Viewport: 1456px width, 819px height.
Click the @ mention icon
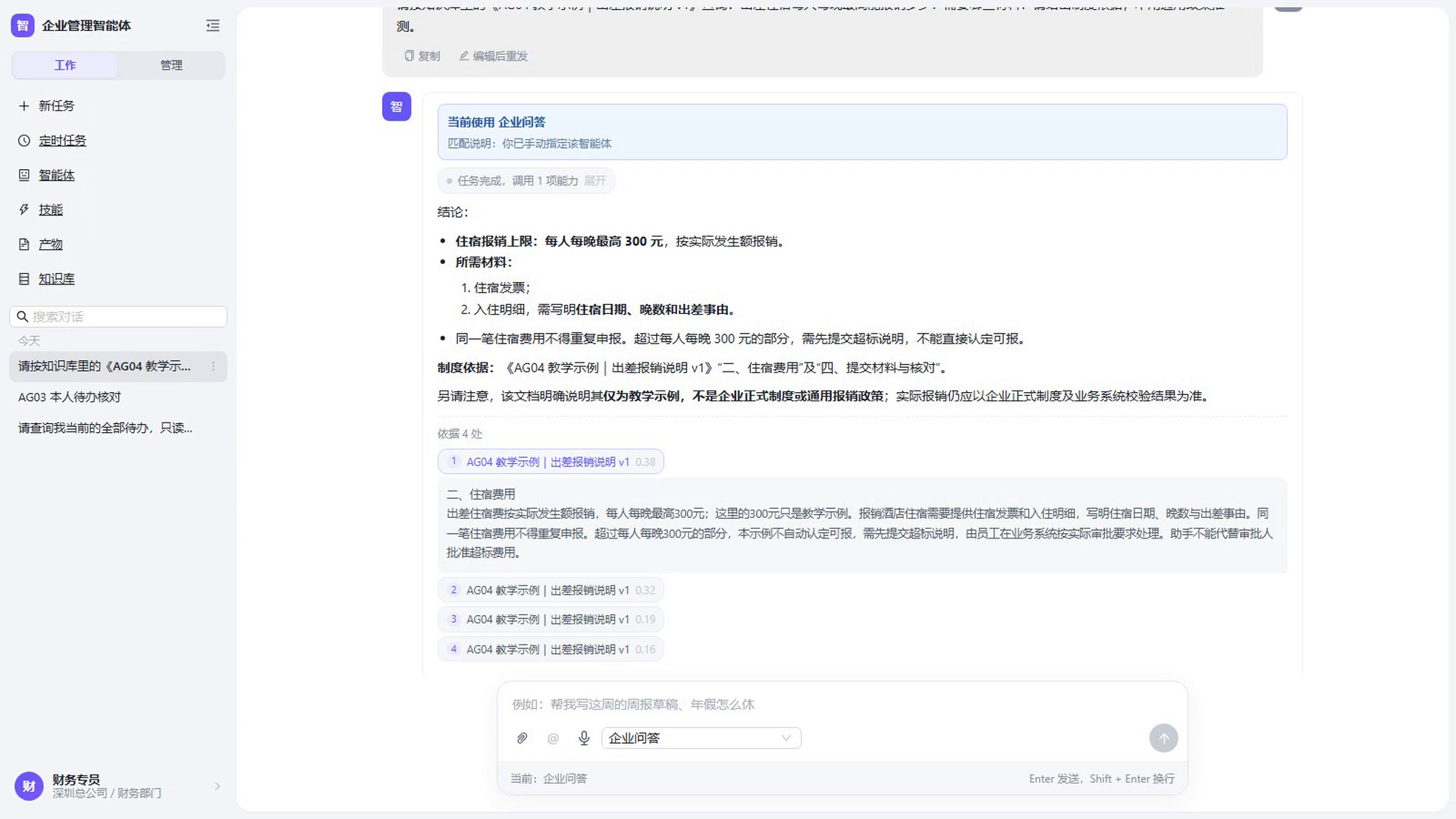553,739
